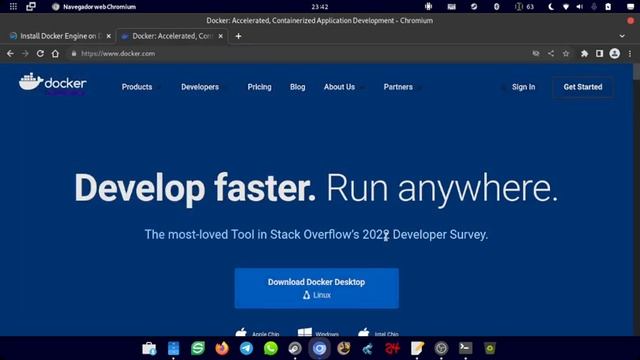Viewport: 640px width, 360px height.
Task: Open the Pricing page
Action: [x=259, y=87]
